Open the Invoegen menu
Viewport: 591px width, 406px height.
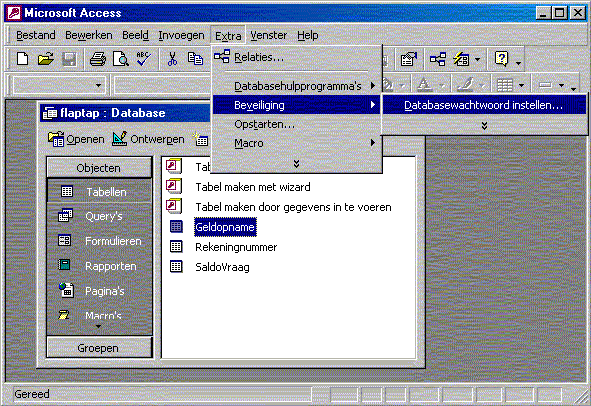(x=181, y=35)
